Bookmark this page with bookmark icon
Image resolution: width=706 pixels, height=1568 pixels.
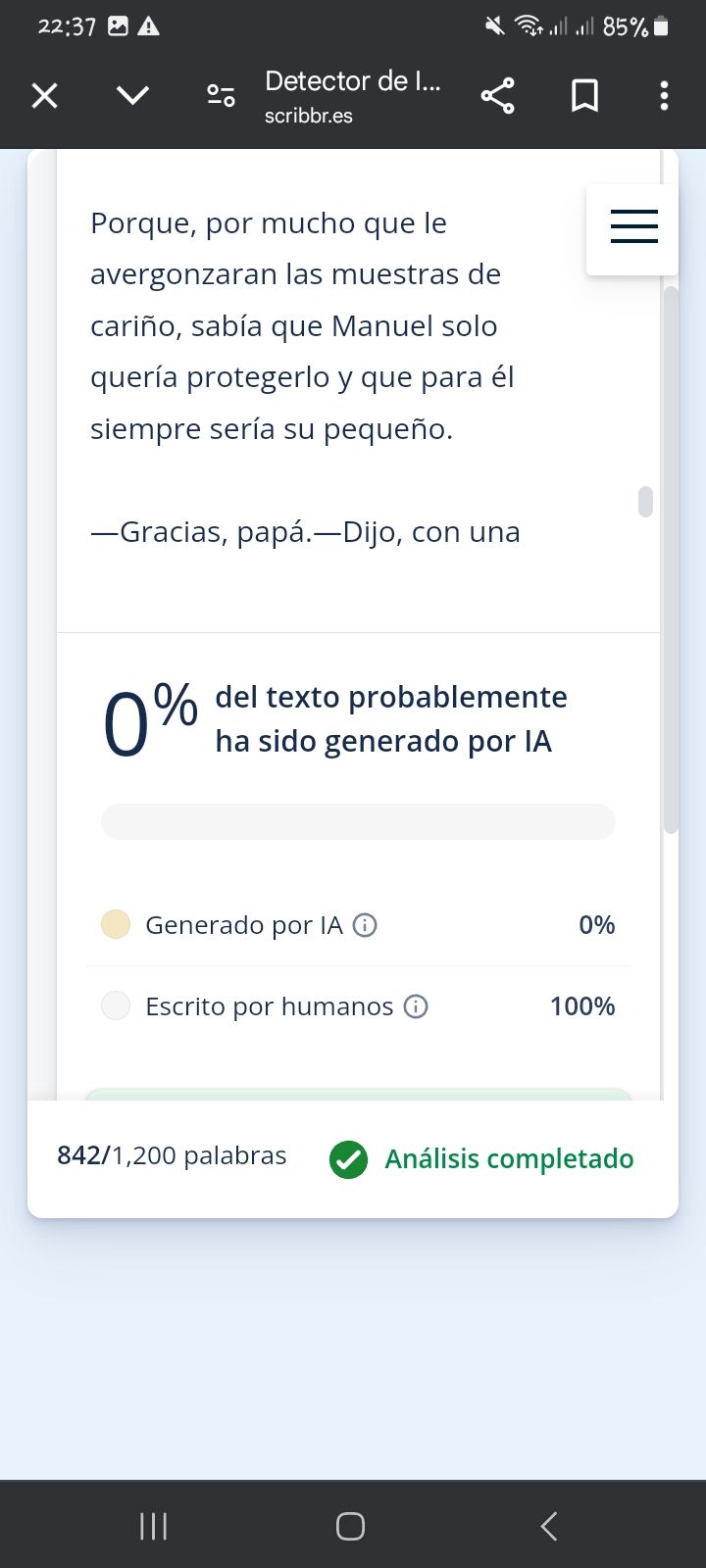[584, 95]
